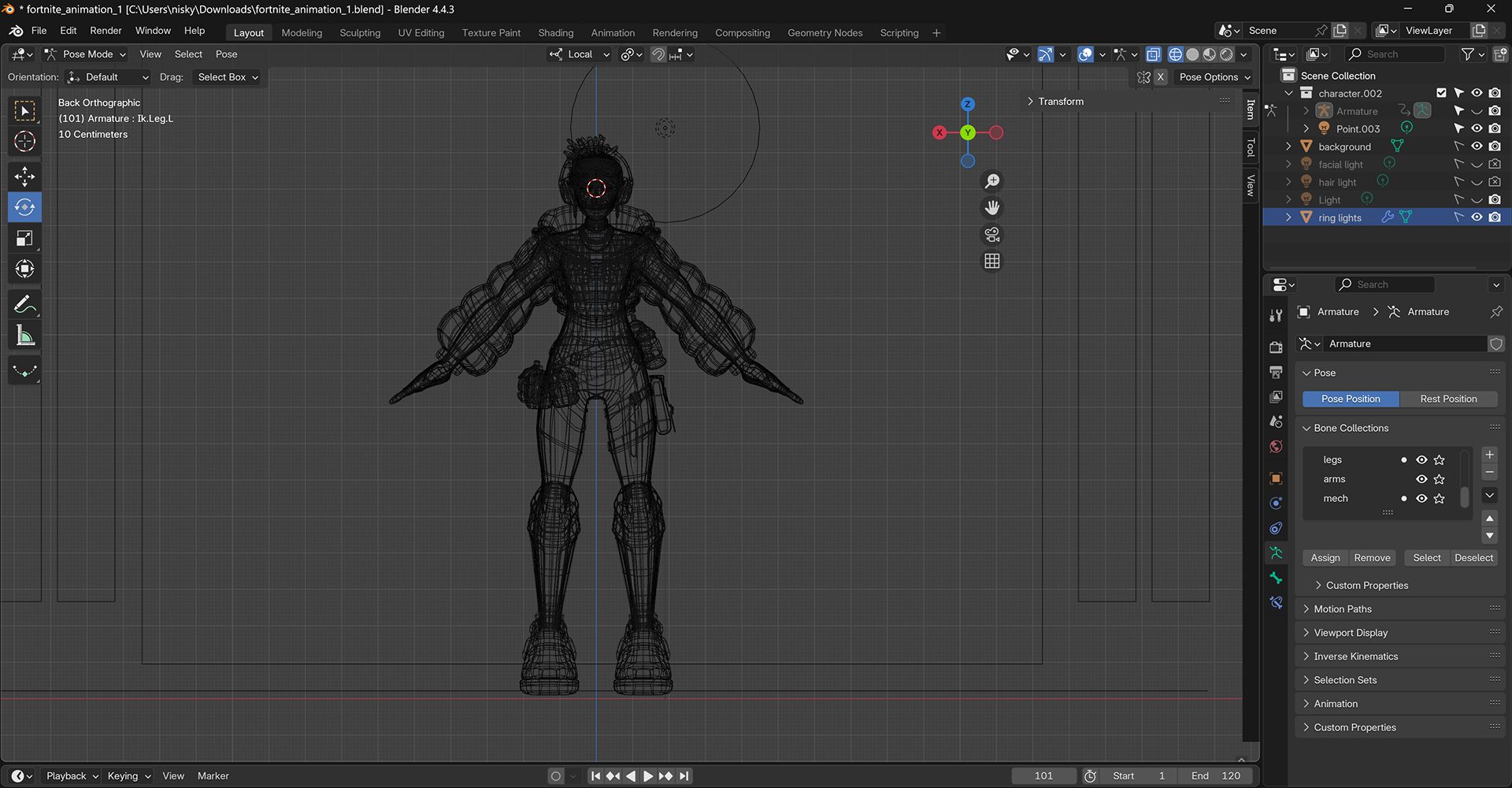The width and height of the screenshot is (1512, 788).
Task: Click the Assign button
Action: (1325, 558)
